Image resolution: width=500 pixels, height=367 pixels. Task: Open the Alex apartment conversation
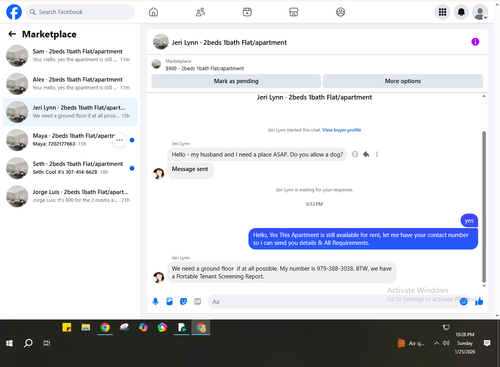coord(70,84)
